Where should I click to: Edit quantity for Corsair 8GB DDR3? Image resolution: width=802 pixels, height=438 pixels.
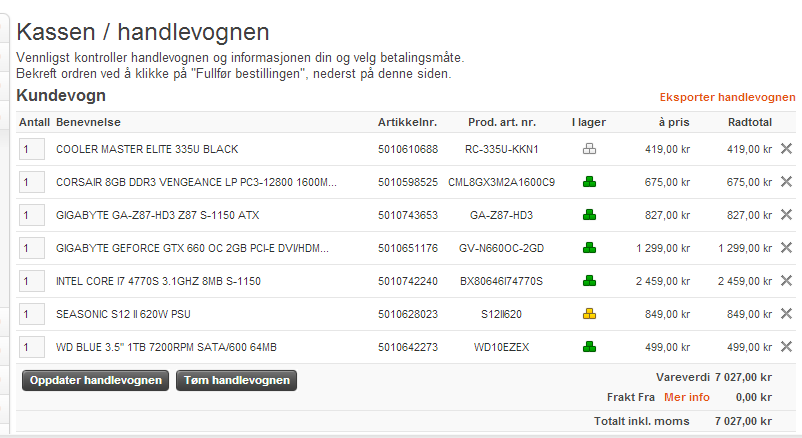pyautogui.click(x=32, y=182)
